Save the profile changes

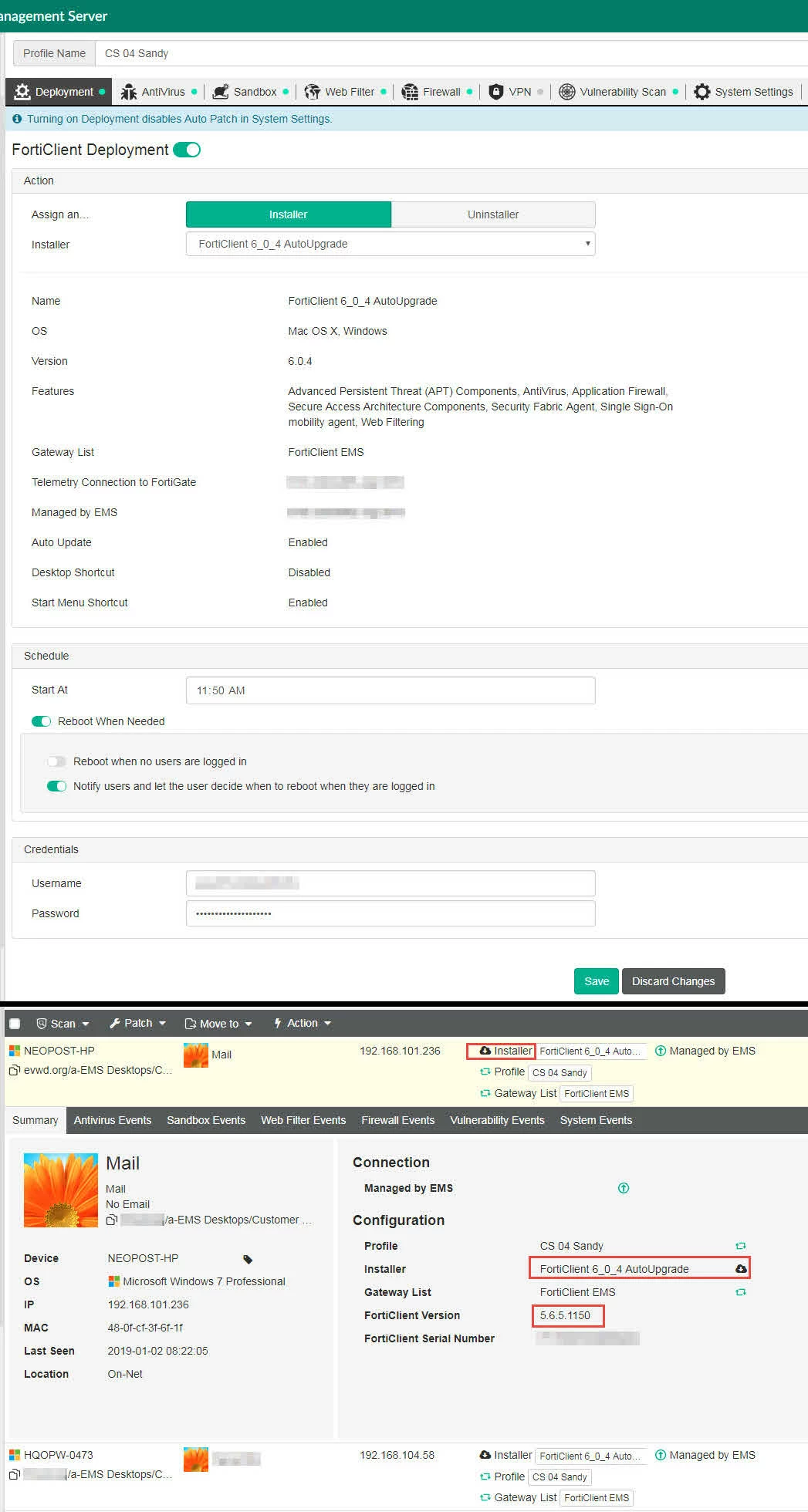pos(597,981)
